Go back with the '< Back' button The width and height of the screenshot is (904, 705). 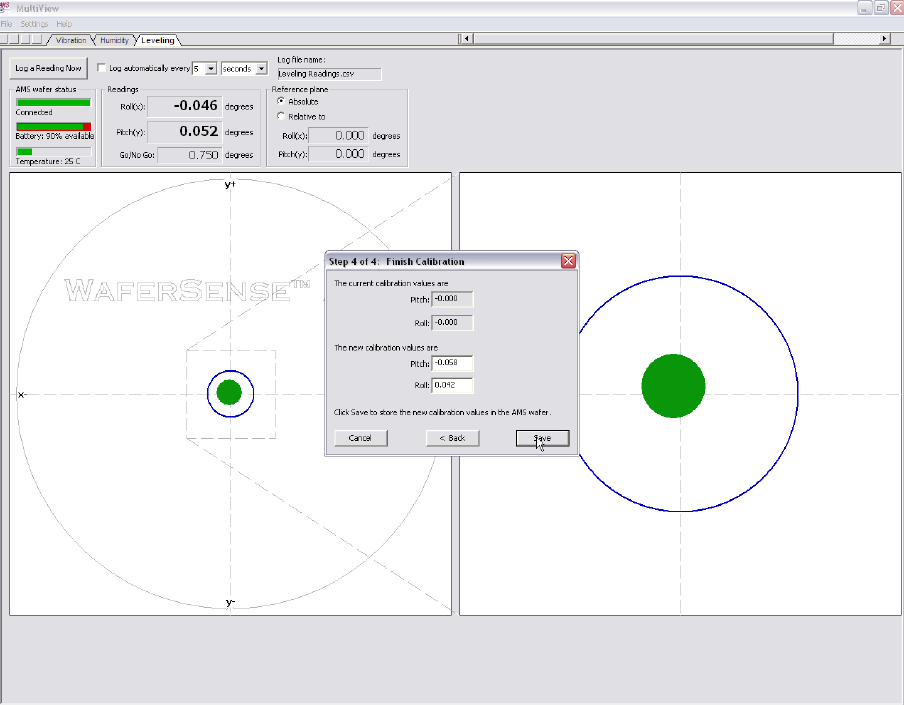pyautogui.click(x=452, y=438)
